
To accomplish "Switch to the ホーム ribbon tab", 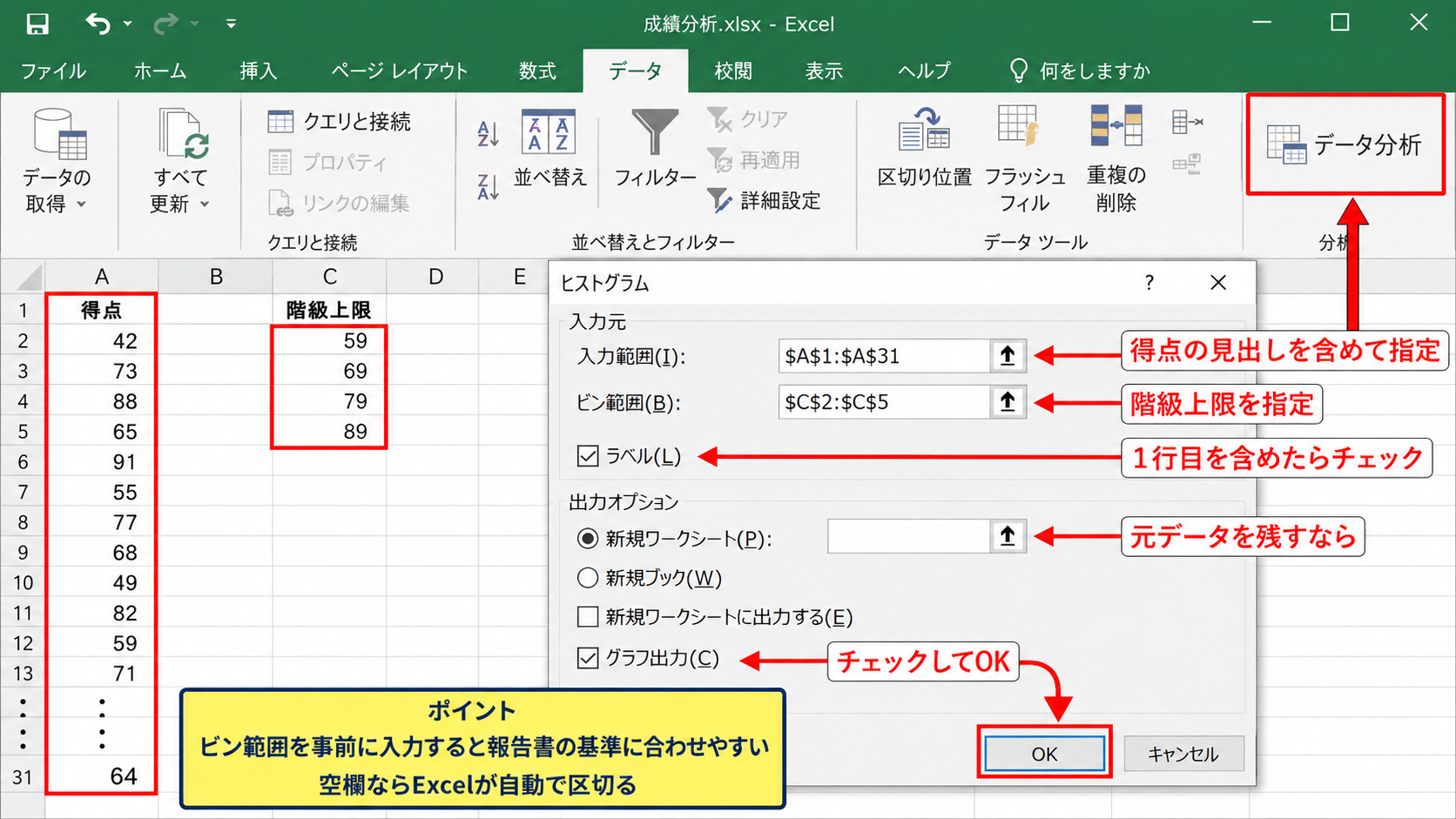I will click(160, 70).
